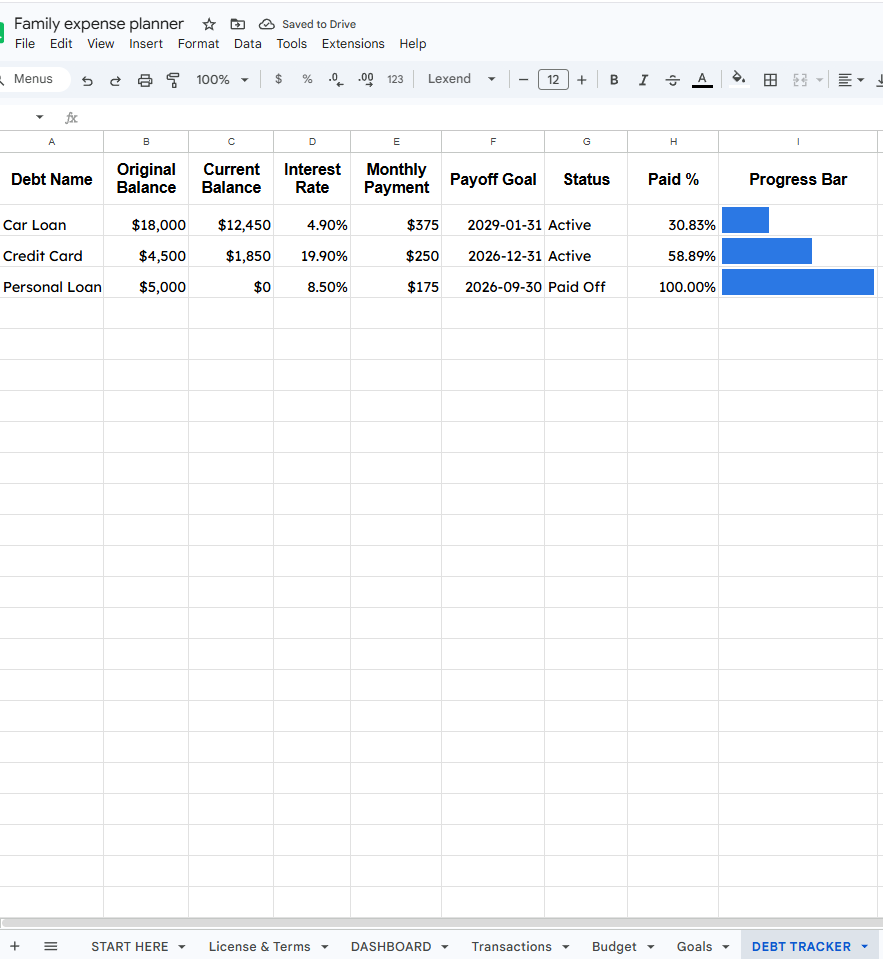Screen dimensions: 883x959
Task: Open the name box dropdown arrow
Action: (40, 117)
